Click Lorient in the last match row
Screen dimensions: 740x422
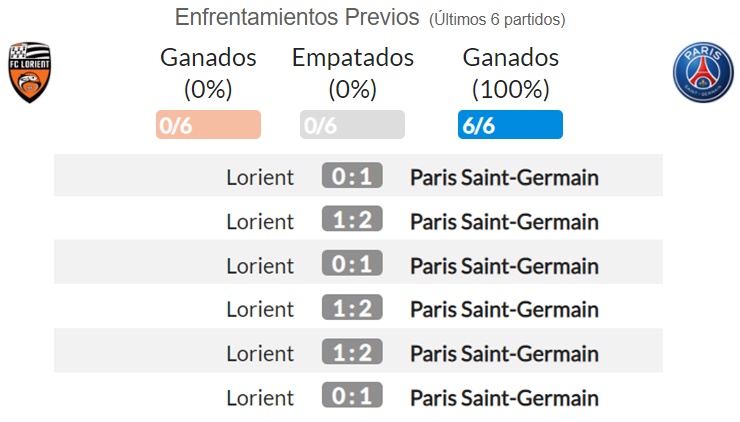pyautogui.click(x=260, y=398)
